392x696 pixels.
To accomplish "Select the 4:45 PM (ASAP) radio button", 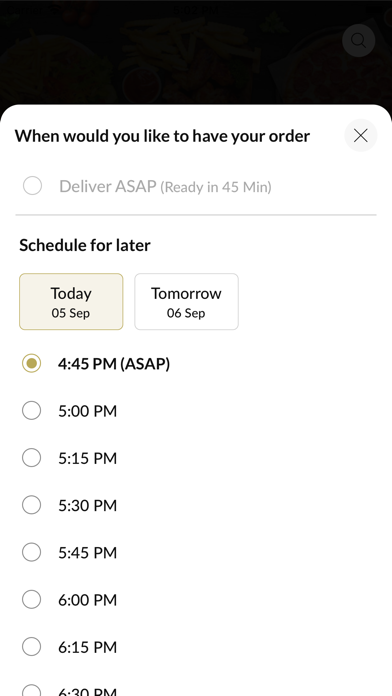I will pyautogui.click(x=32, y=363).
